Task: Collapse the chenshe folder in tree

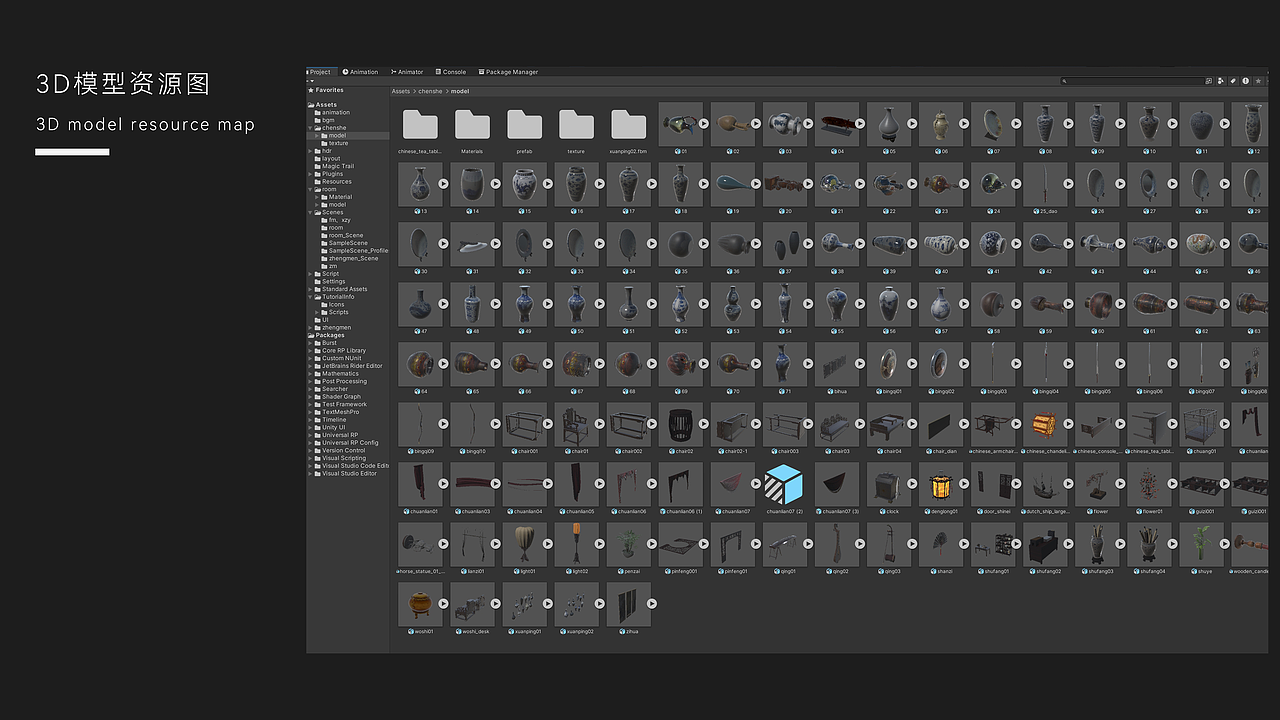Action: pos(310,128)
